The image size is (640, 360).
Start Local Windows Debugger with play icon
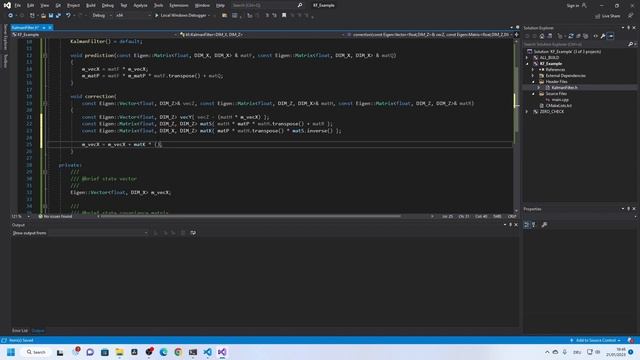tap(156, 16)
